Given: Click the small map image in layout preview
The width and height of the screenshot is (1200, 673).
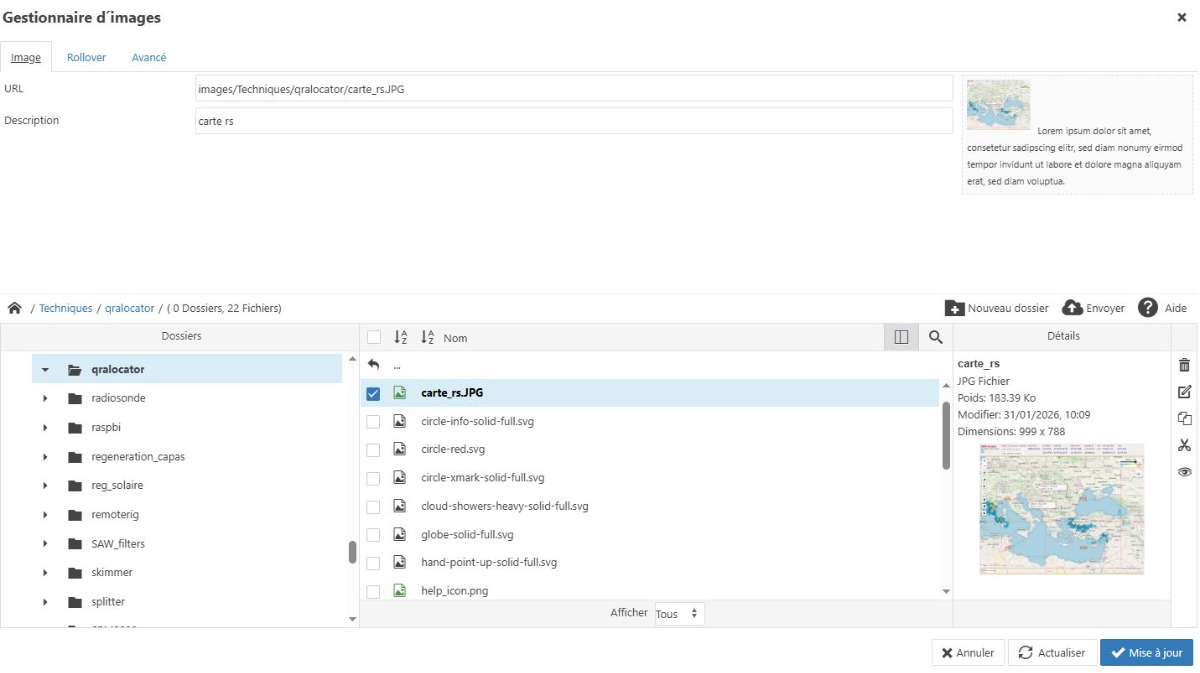Looking at the screenshot, I should tap(998, 105).
